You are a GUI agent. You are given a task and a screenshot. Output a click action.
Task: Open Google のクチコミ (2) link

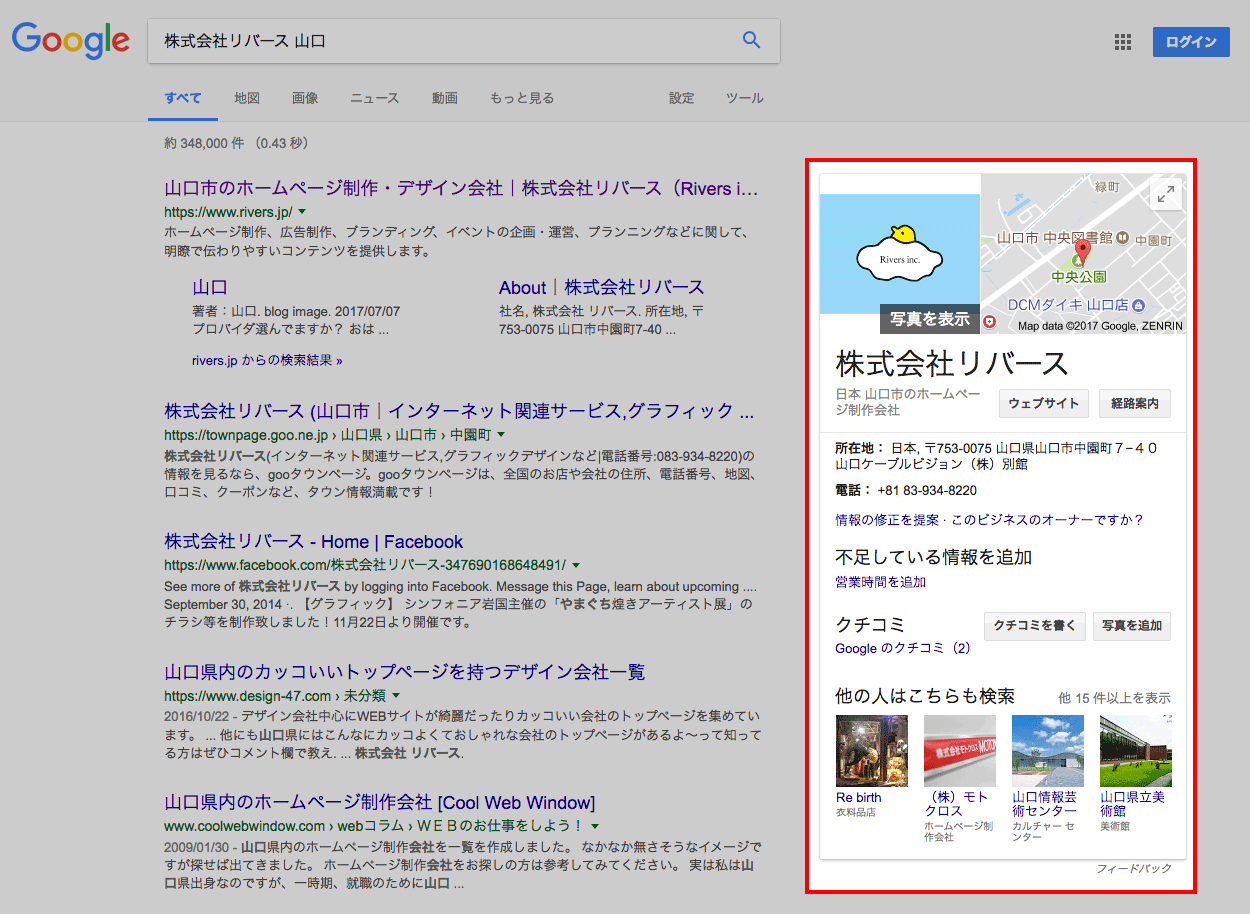click(903, 648)
